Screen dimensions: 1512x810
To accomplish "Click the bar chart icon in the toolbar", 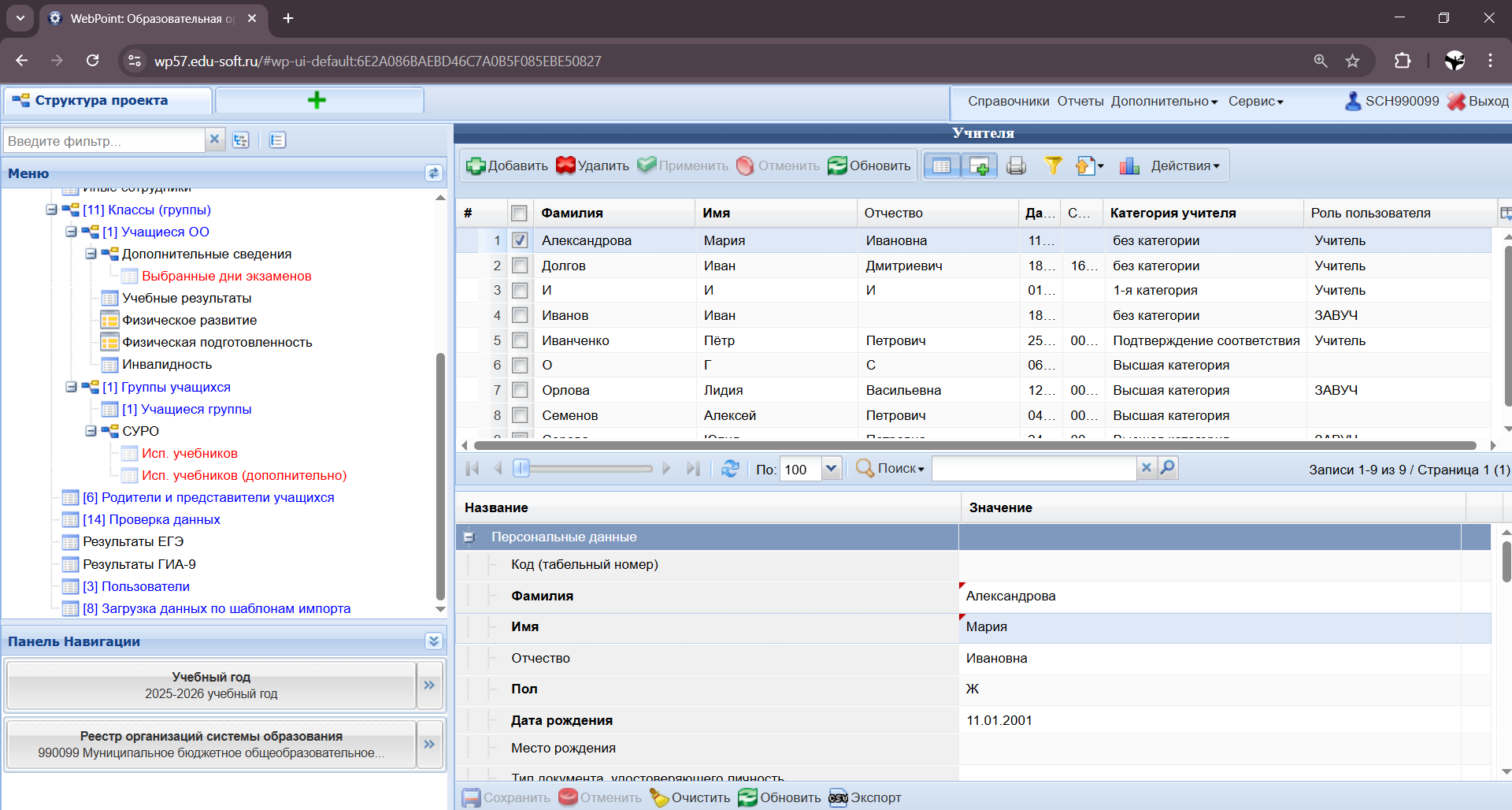I will [1129, 165].
